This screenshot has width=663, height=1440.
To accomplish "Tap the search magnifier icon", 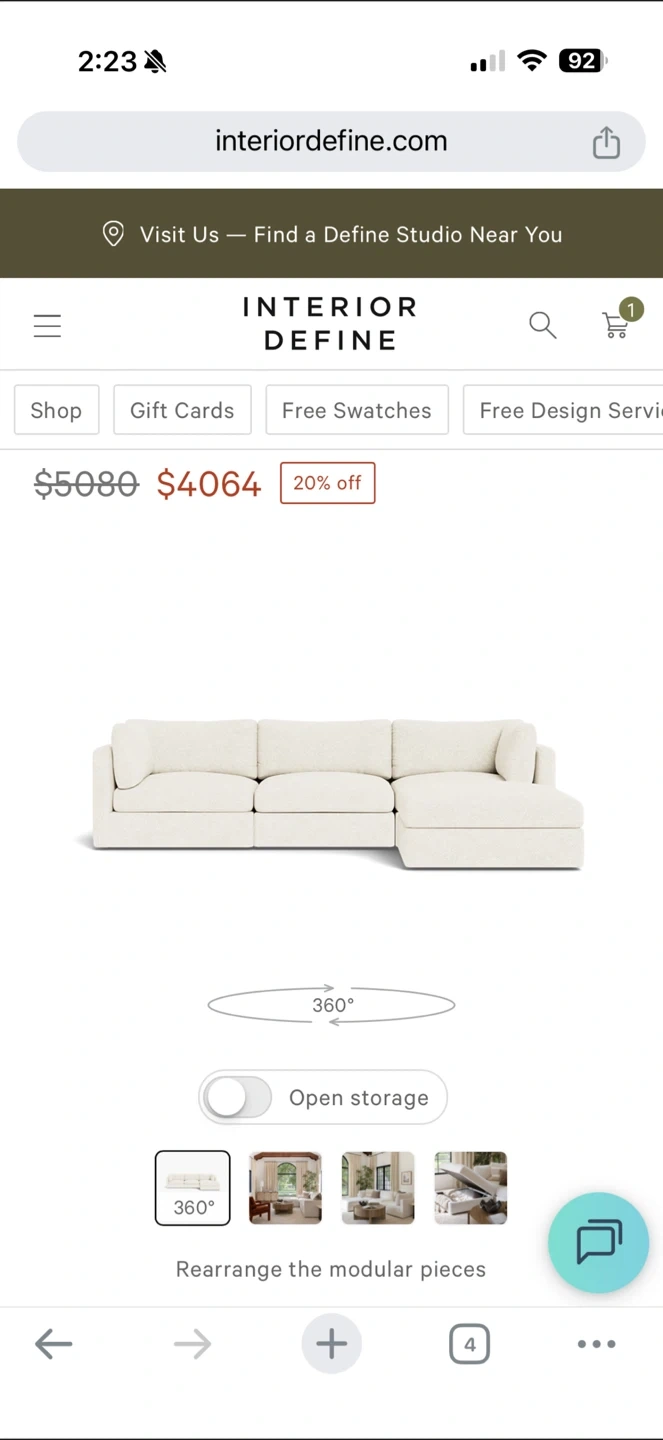I will (x=542, y=325).
